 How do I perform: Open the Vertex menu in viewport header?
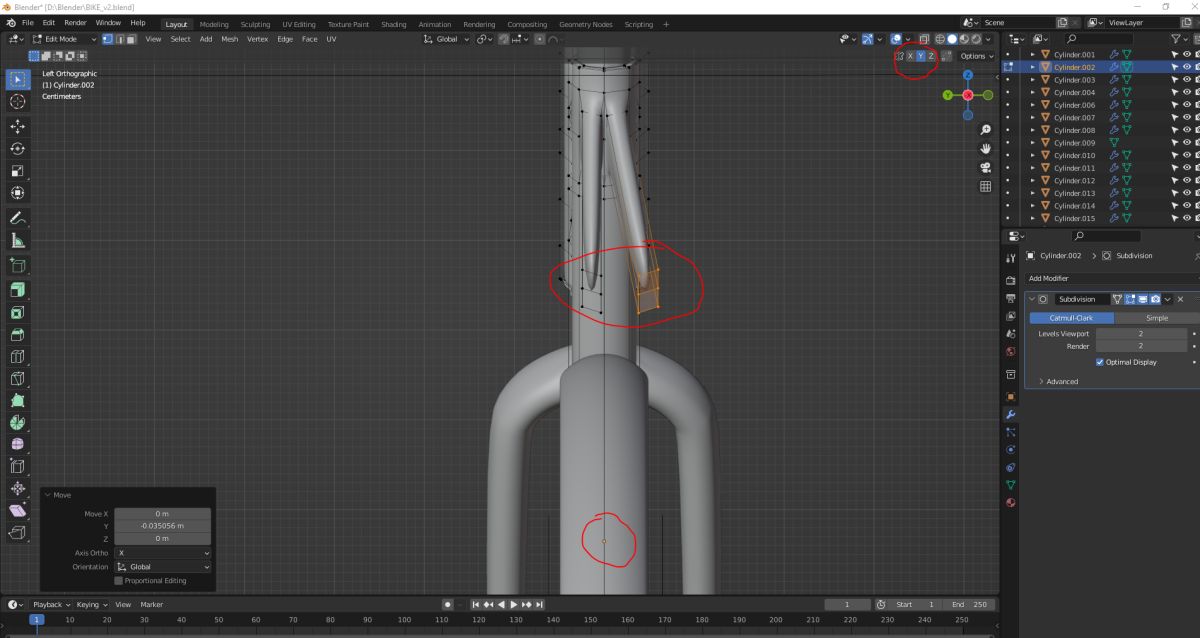pyautogui.click(x=258, y=39)
